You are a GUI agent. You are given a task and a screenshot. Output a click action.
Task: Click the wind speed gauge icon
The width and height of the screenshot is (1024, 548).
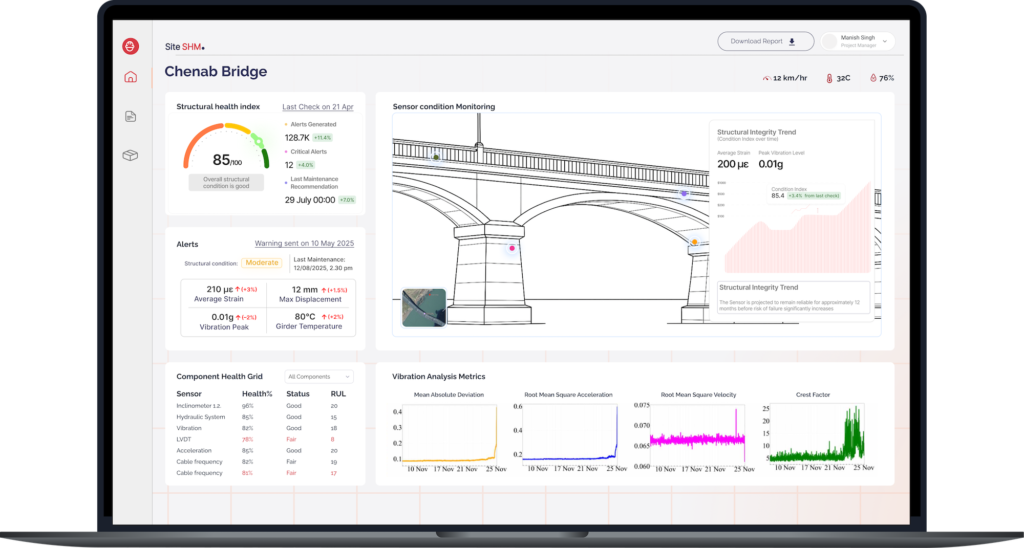[766, 78]
